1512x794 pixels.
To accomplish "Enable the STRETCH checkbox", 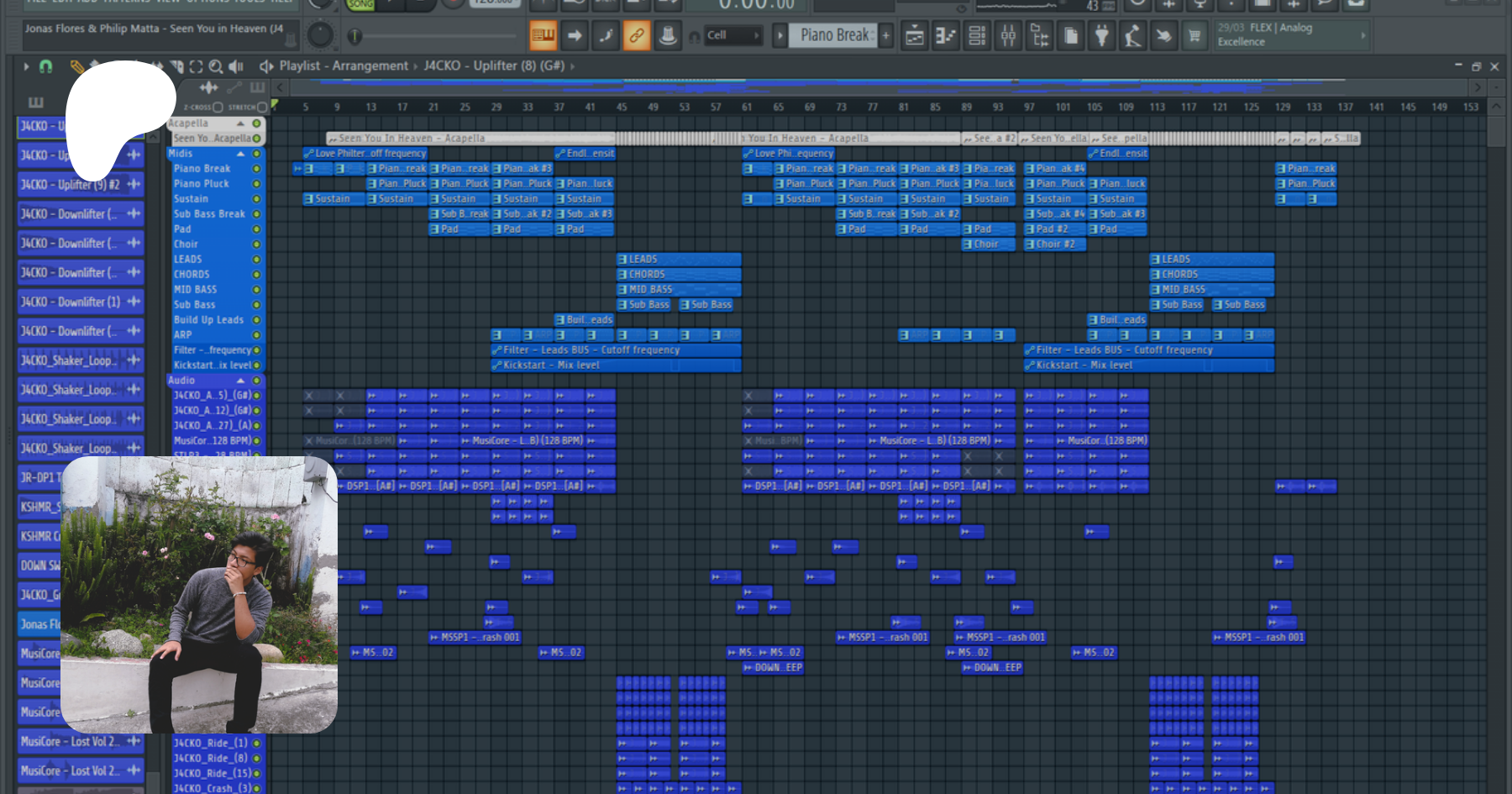I will point(262,108).
